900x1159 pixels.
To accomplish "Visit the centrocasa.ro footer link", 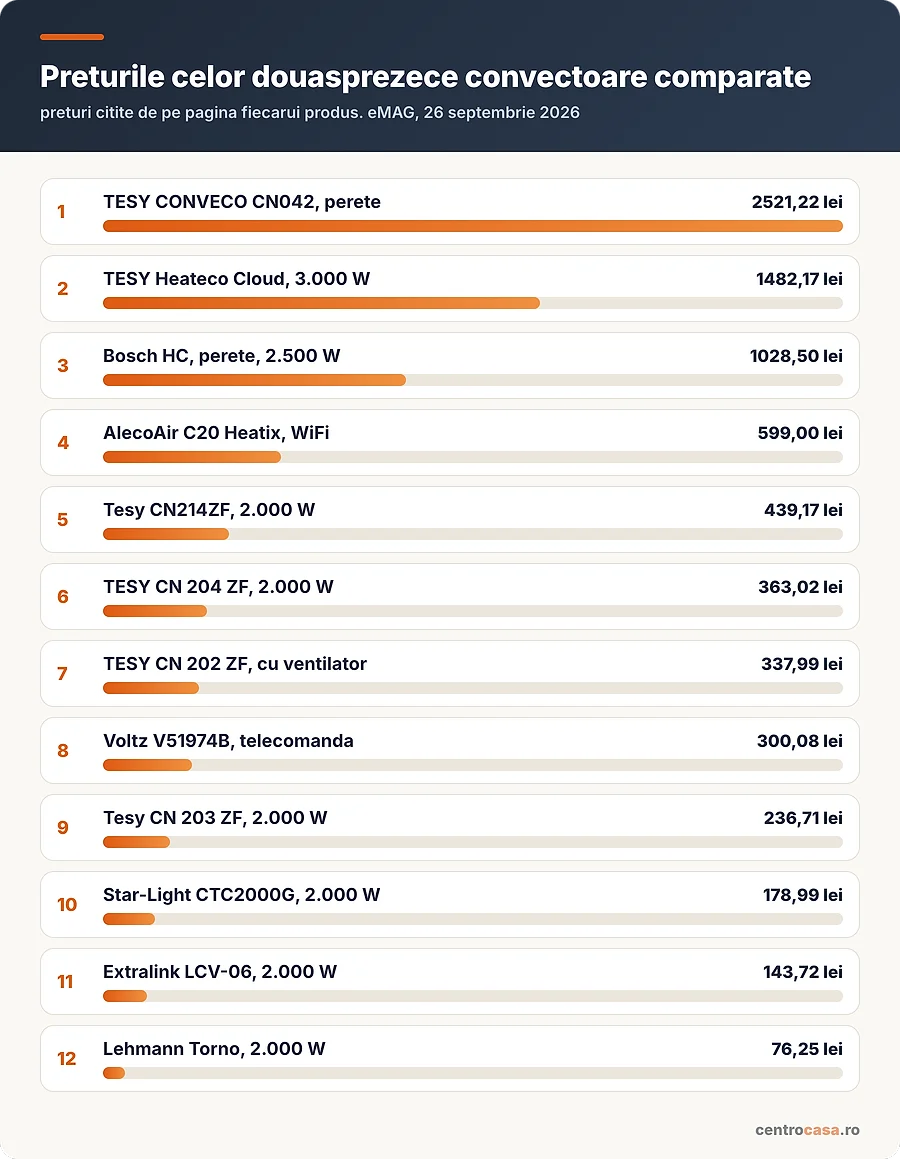I will (807, 1129).
